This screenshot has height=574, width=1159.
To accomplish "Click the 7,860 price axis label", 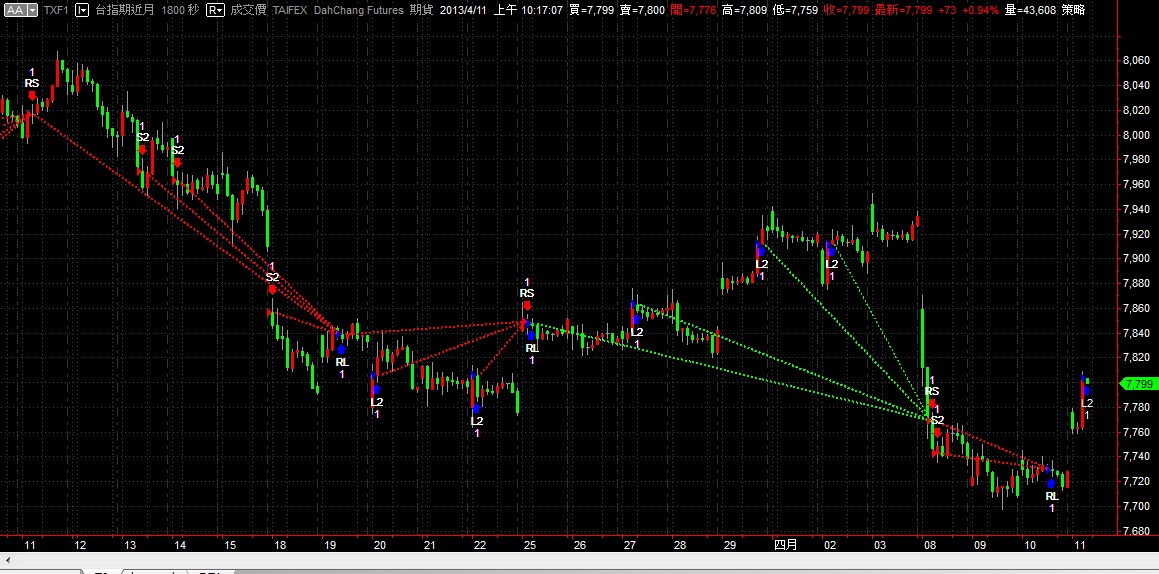I will click(1136, 308).
